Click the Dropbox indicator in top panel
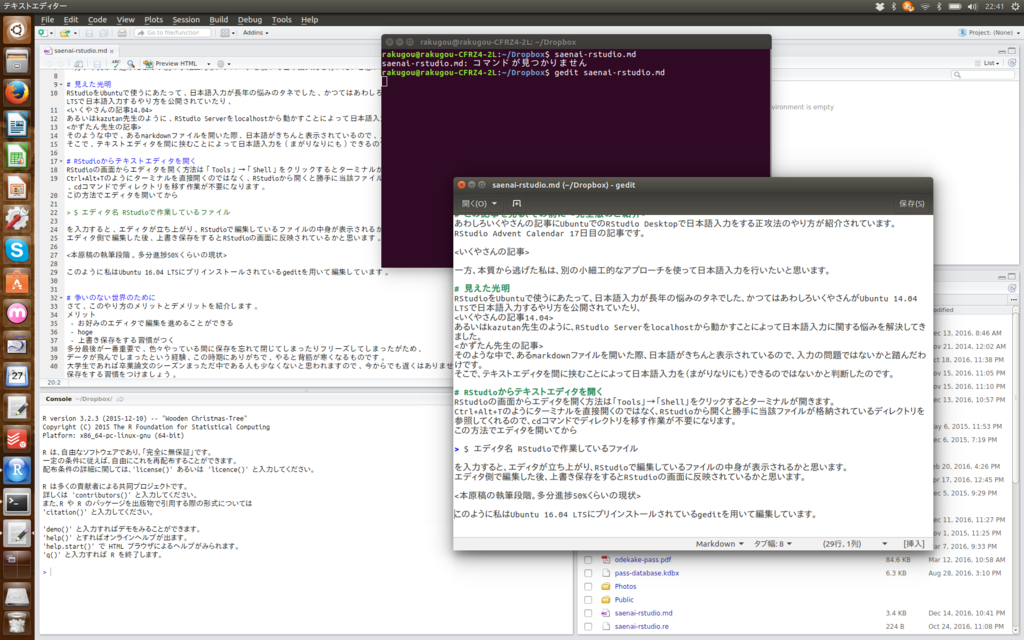This screenshot has height=640, width=1024. (879, 7)
